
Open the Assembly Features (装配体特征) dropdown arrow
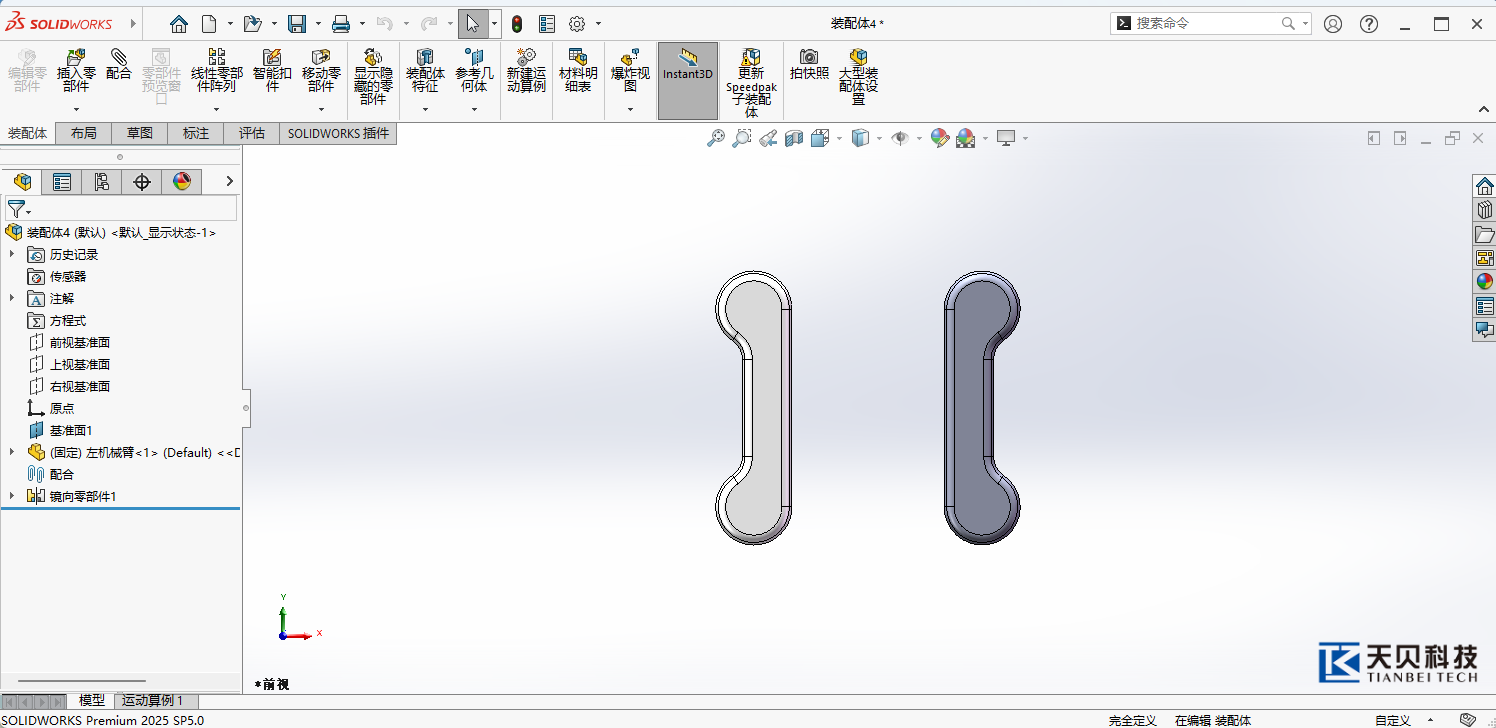pos(425,109)
